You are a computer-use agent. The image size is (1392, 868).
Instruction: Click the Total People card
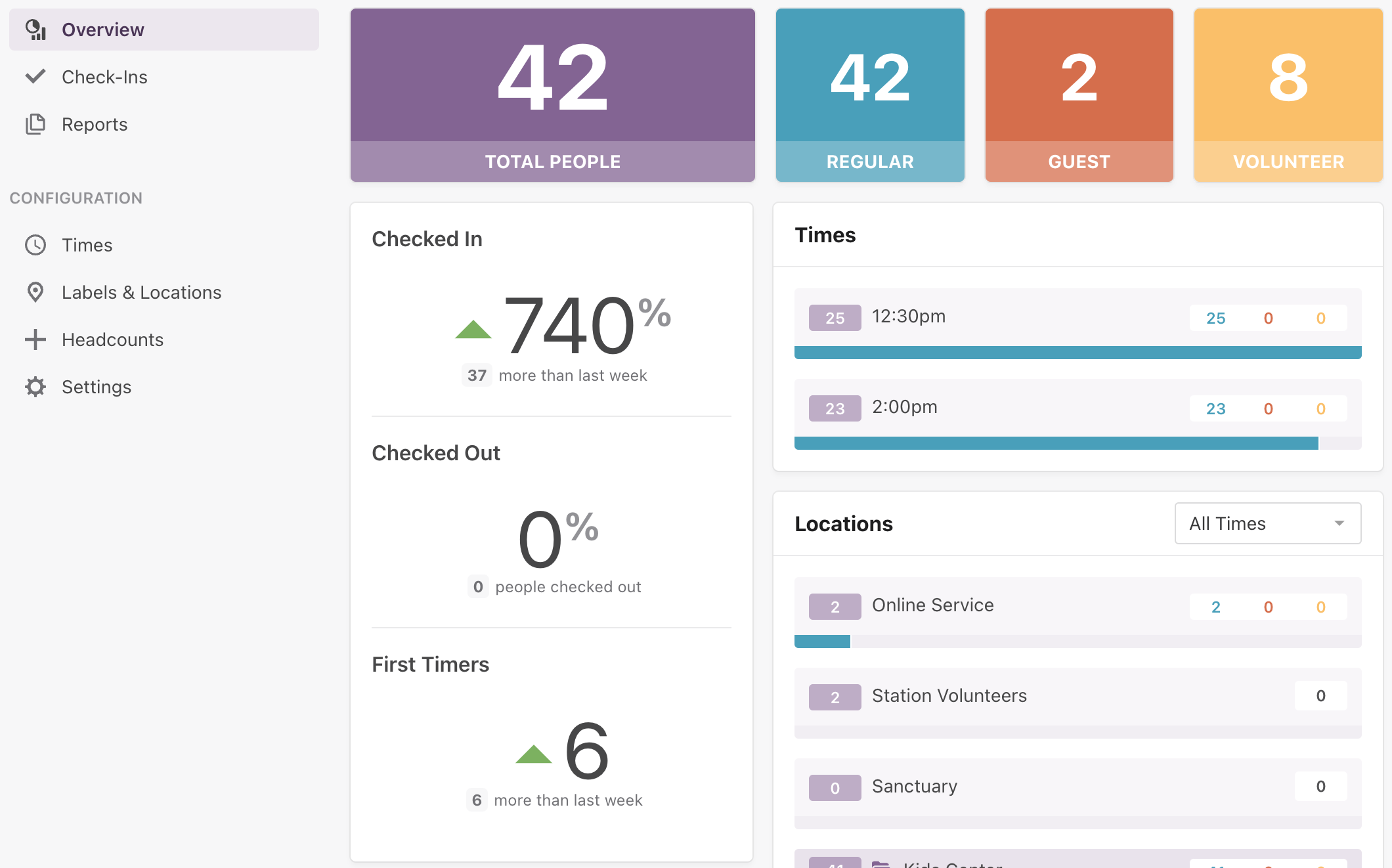(x=553, y=95)
